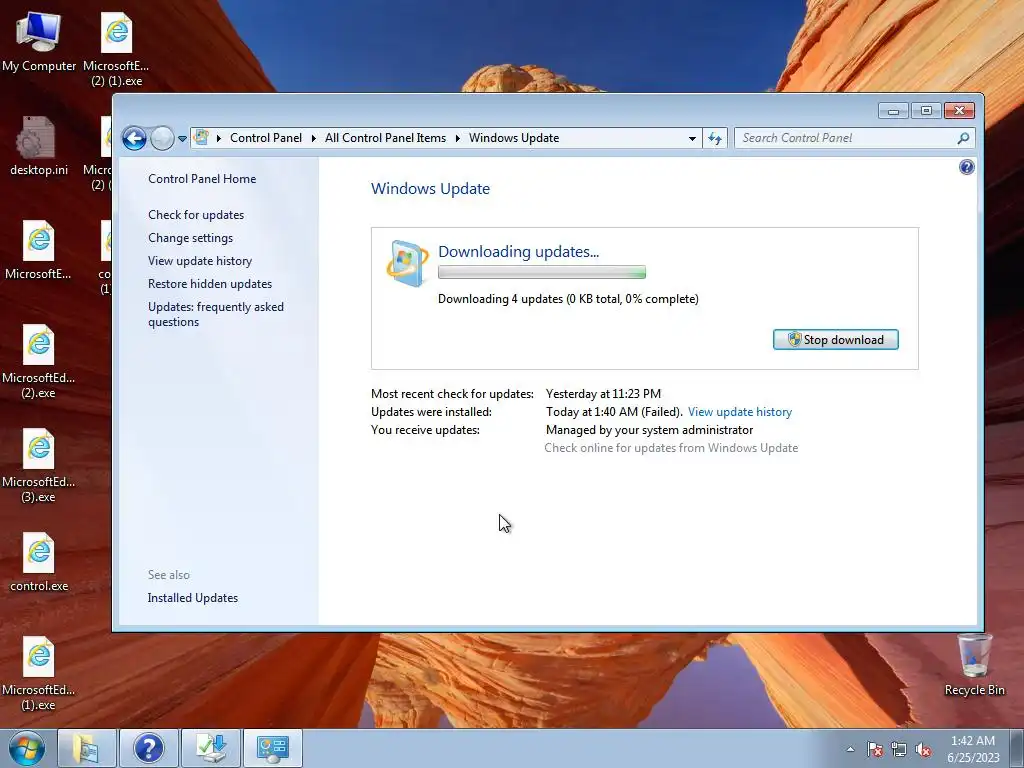The height and width of the screenshot is (768, 1024).
Task: Open address bar history dropdown
Action: pos(692,138)
